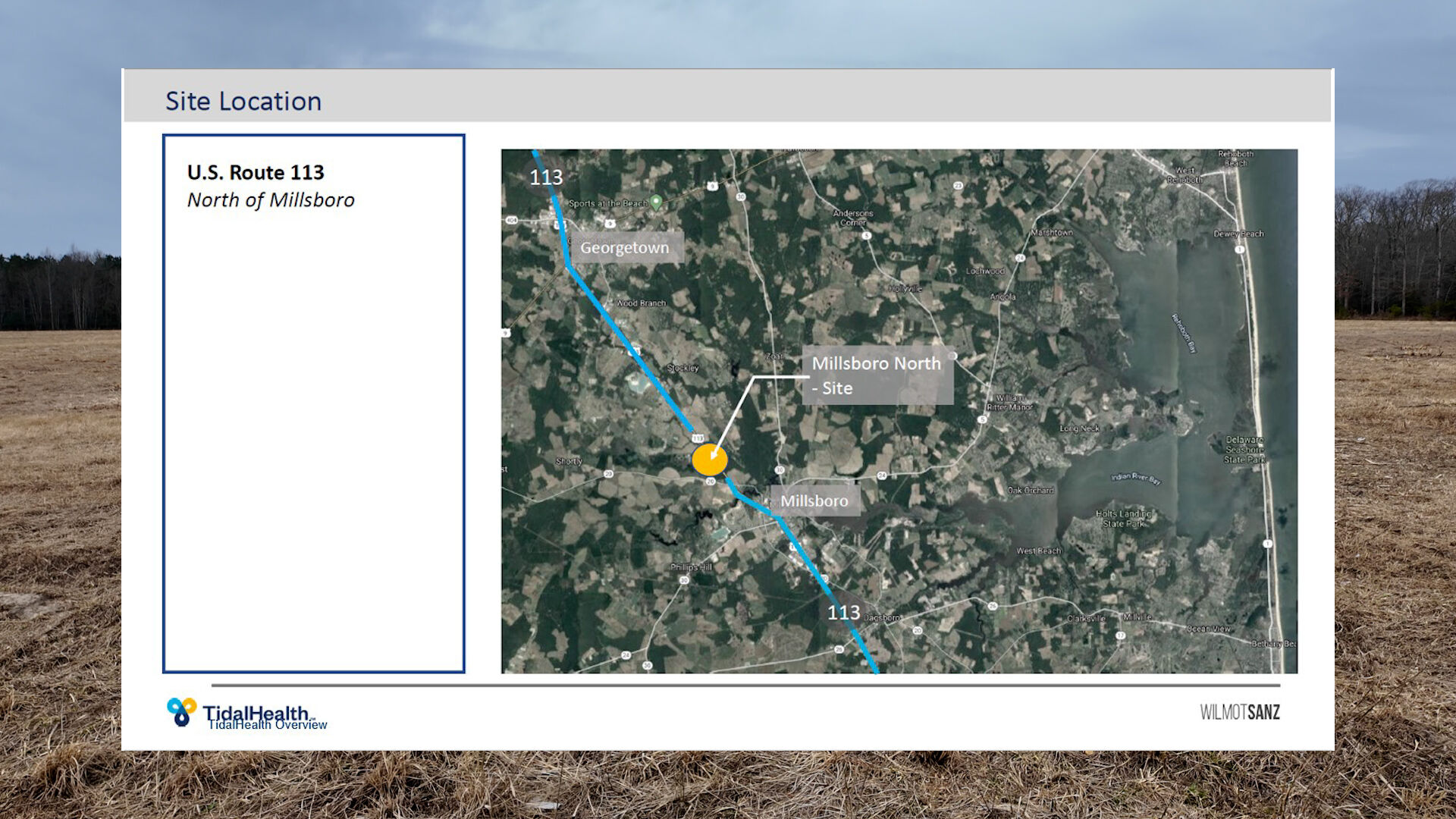Click the Long Neck map label

click(1079, 428)
